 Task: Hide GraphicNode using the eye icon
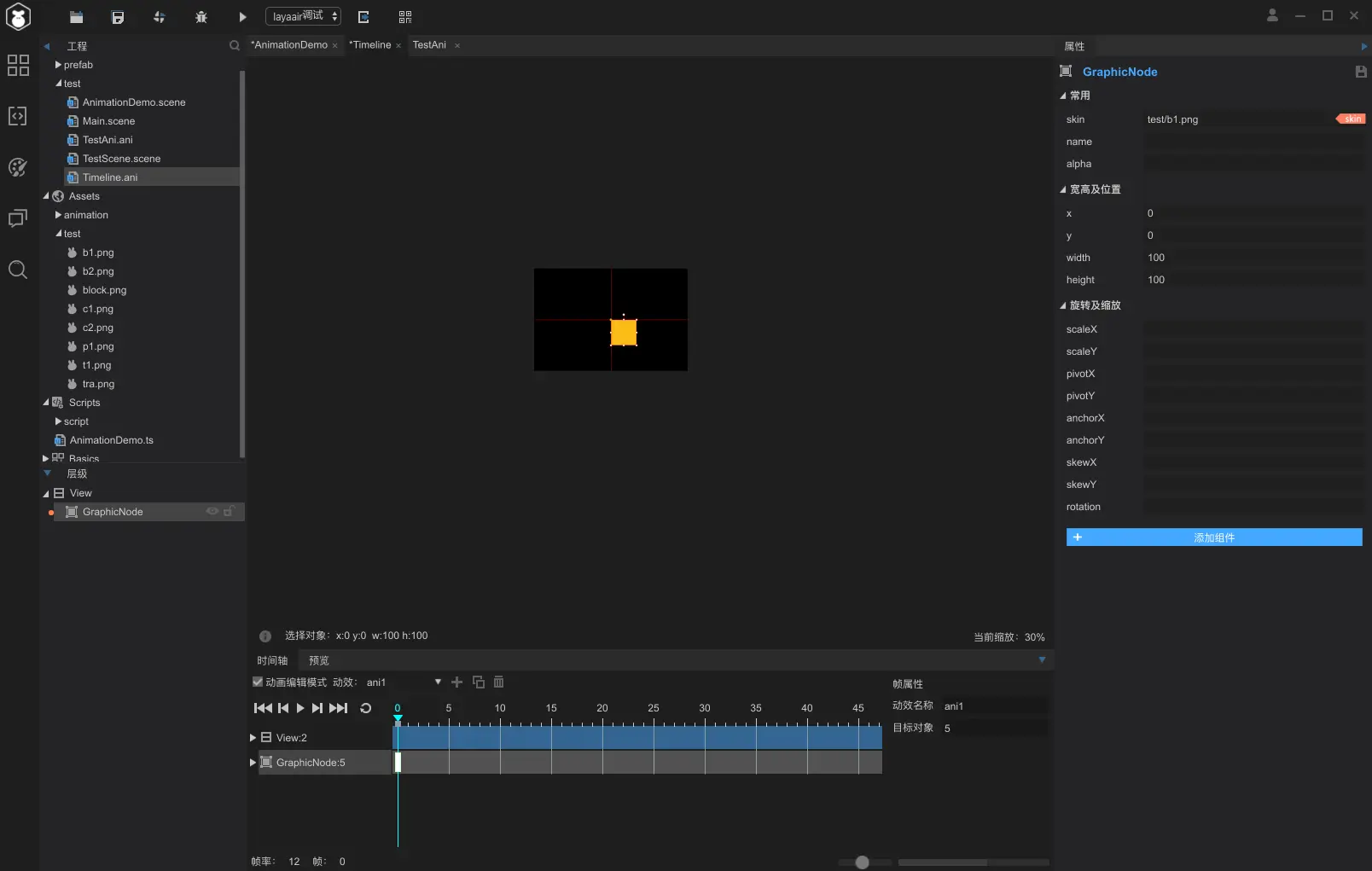pyautogui.click(x=212, y=512)
